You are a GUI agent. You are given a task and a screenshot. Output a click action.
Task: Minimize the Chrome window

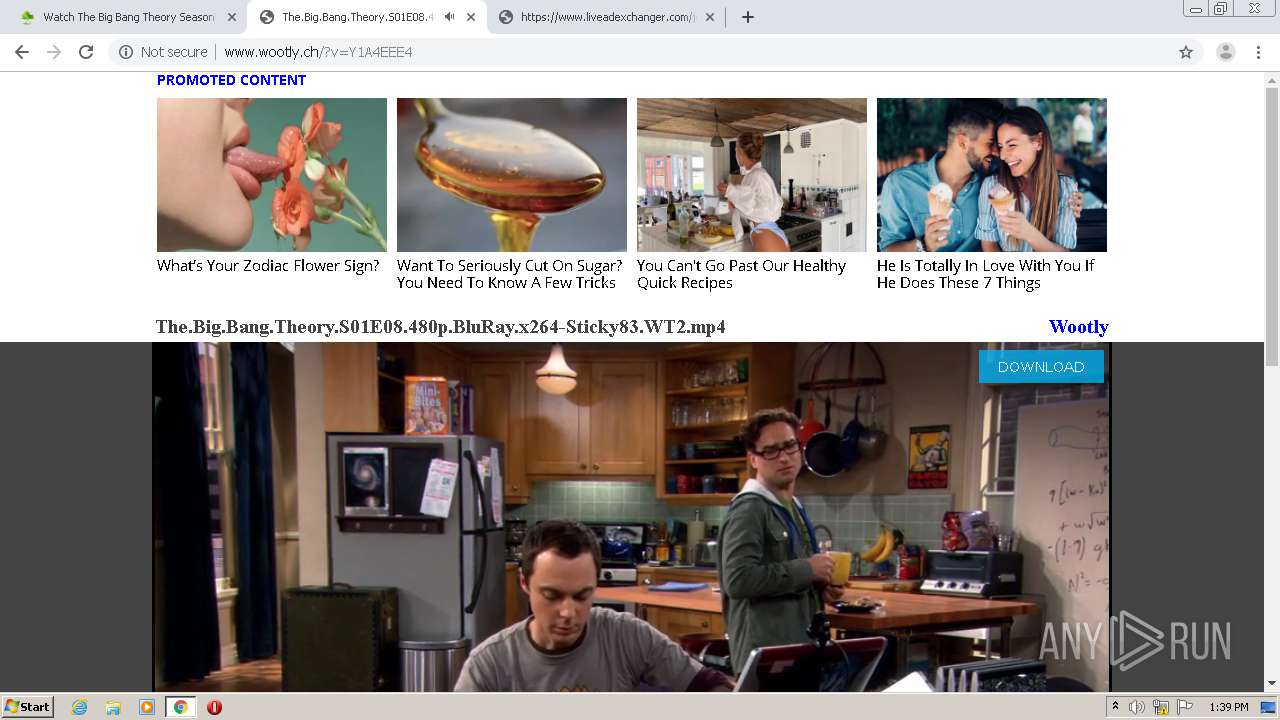click(1195, 9)
